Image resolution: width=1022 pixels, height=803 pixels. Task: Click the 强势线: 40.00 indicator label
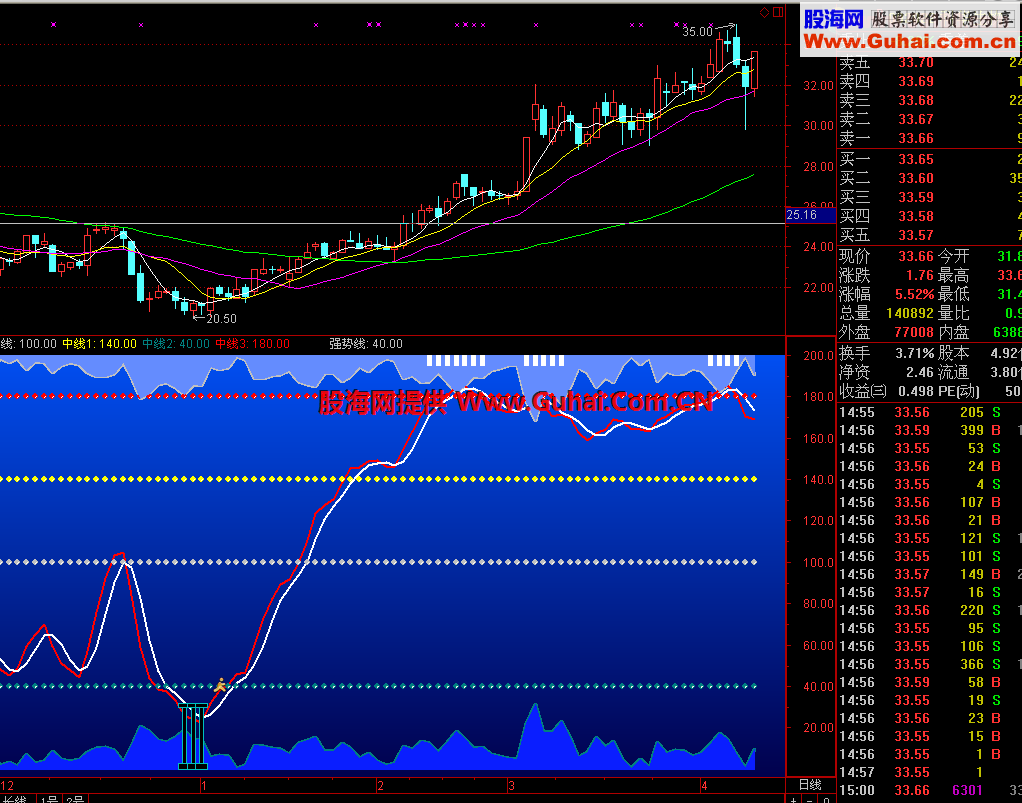366,343
